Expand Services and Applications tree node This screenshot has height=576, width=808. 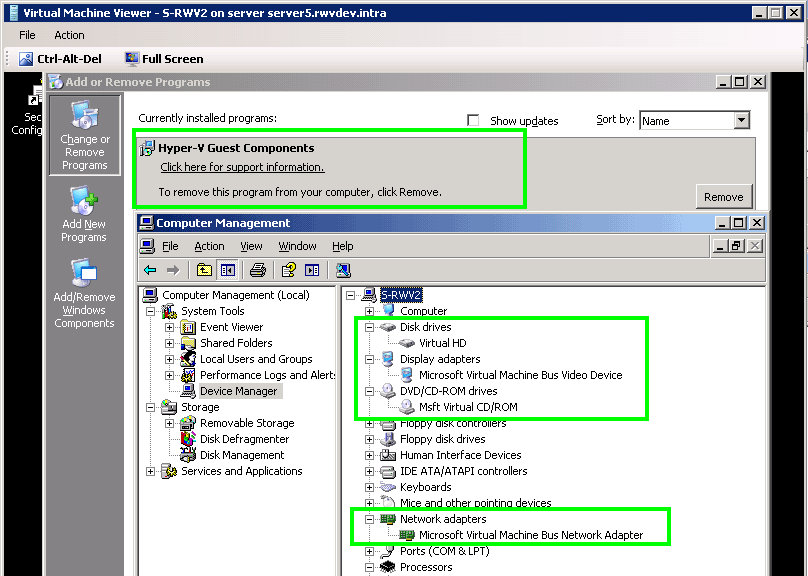[151, 471]
